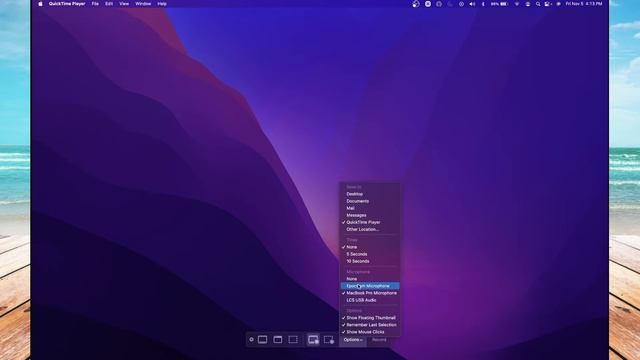Screen dimensions: 640x360
Task: Click the Wi-Fi icon in menu bar
Action: point(517,4)
